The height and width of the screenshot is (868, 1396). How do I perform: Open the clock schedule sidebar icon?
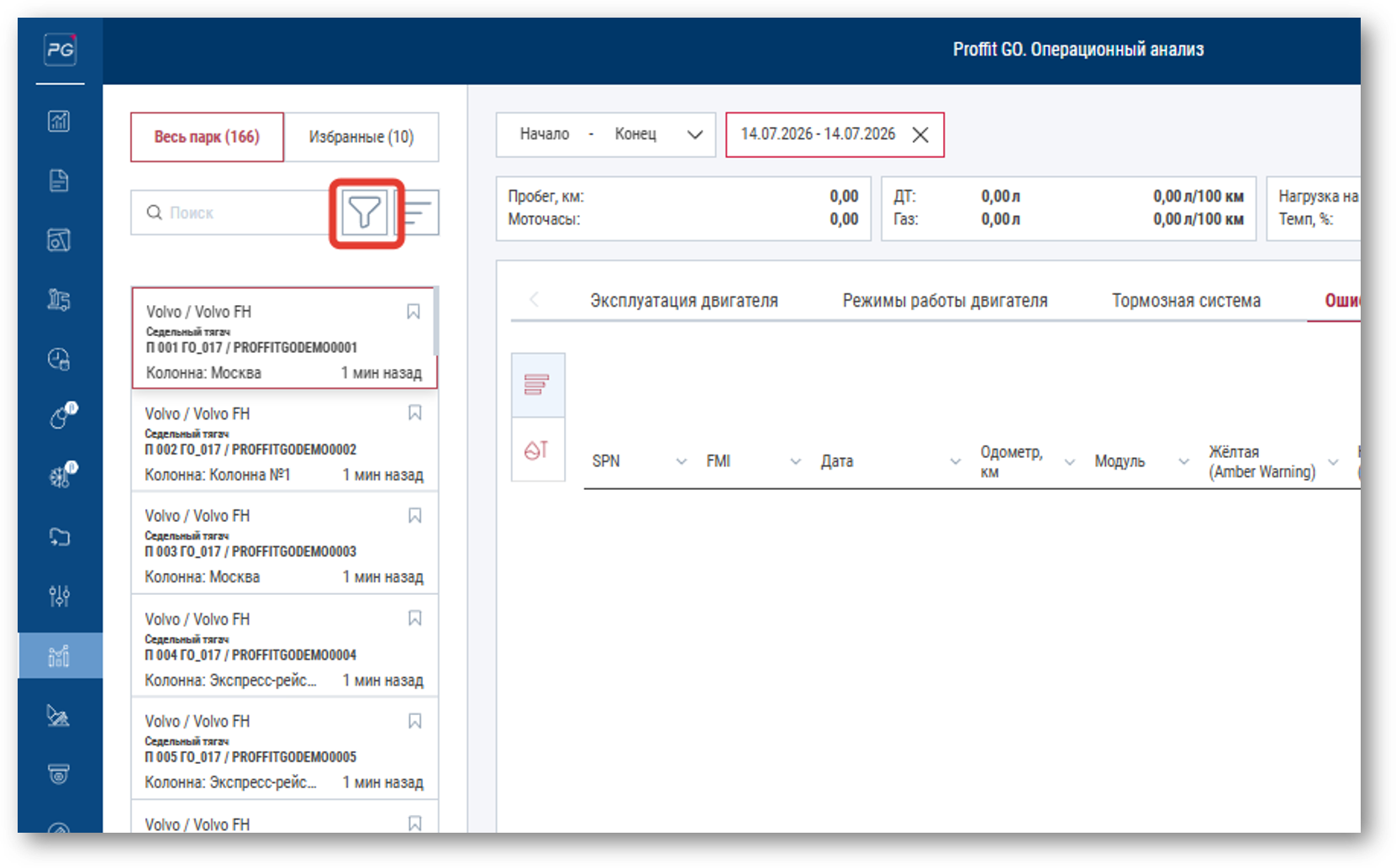click(59, 360)
